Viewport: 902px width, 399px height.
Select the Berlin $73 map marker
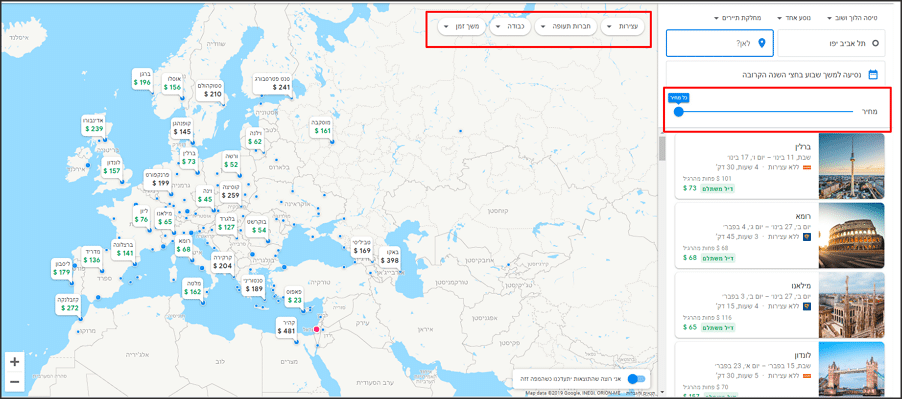189,158
